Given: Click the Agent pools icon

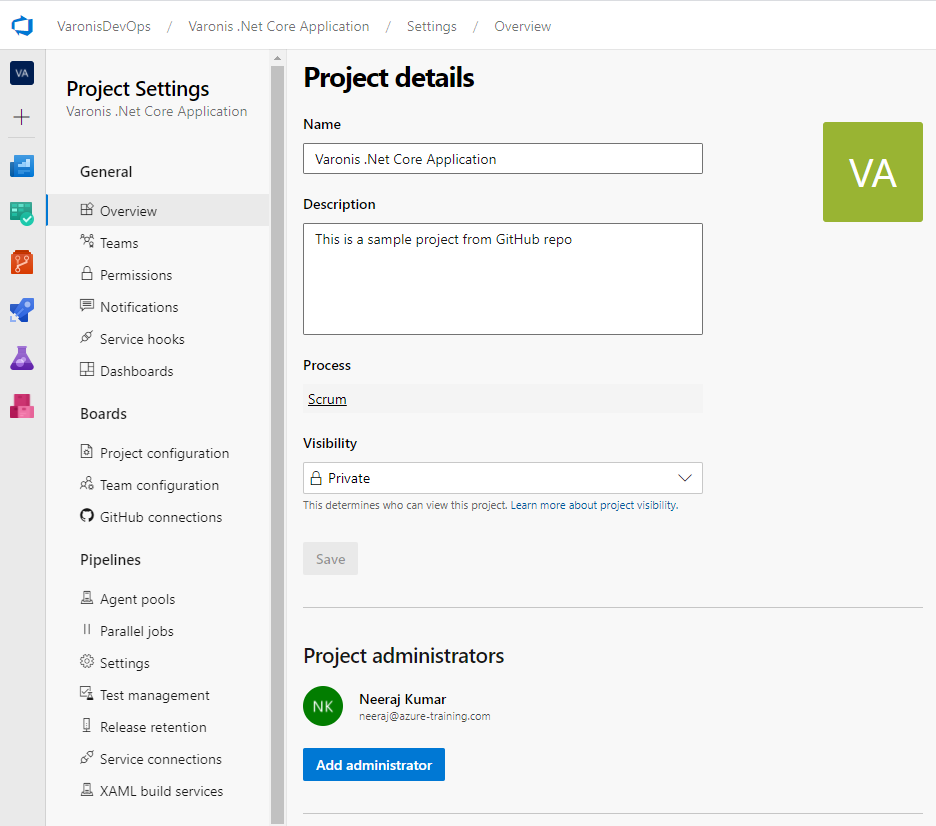Looking at the screenshot, I should tap(87, 597).
